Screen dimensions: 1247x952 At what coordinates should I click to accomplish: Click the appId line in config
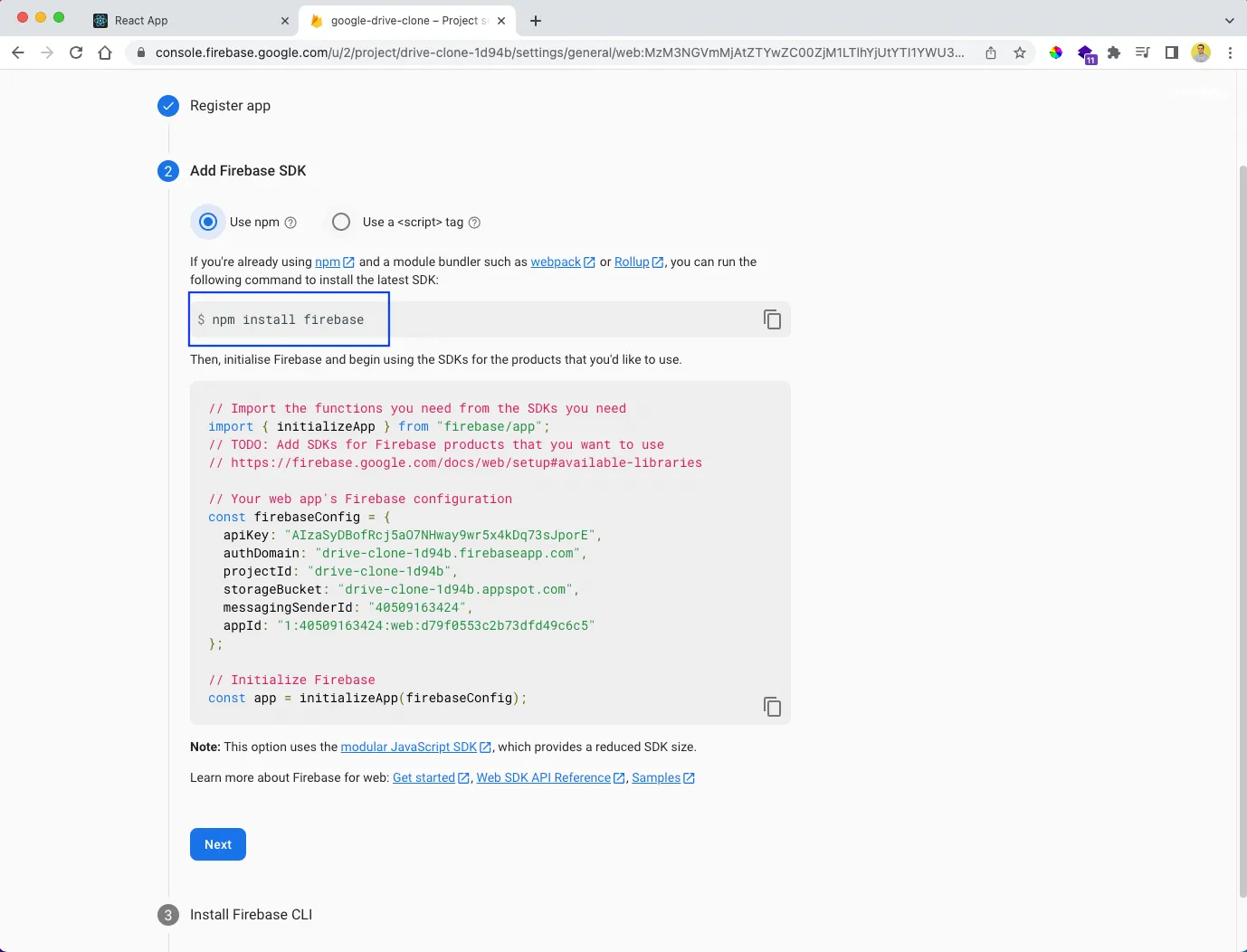click(x=409, y=625)
